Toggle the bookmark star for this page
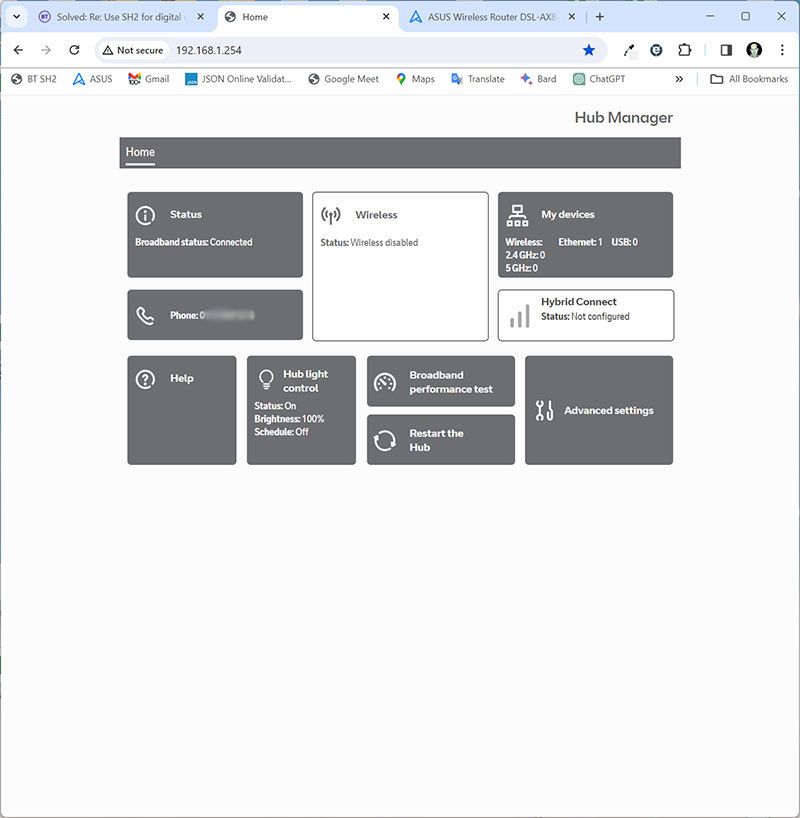800x818 pixels. [x=589, y=50]
